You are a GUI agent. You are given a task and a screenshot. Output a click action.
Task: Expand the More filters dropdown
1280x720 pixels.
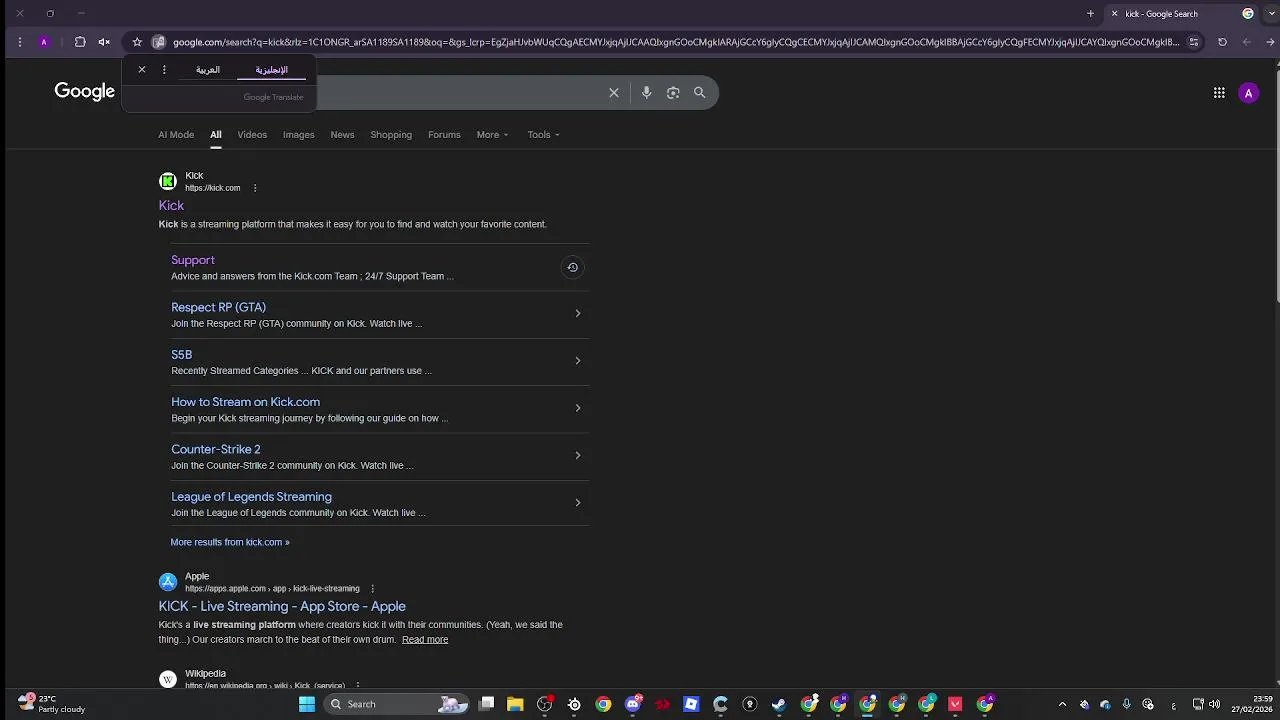coord(492,135)
